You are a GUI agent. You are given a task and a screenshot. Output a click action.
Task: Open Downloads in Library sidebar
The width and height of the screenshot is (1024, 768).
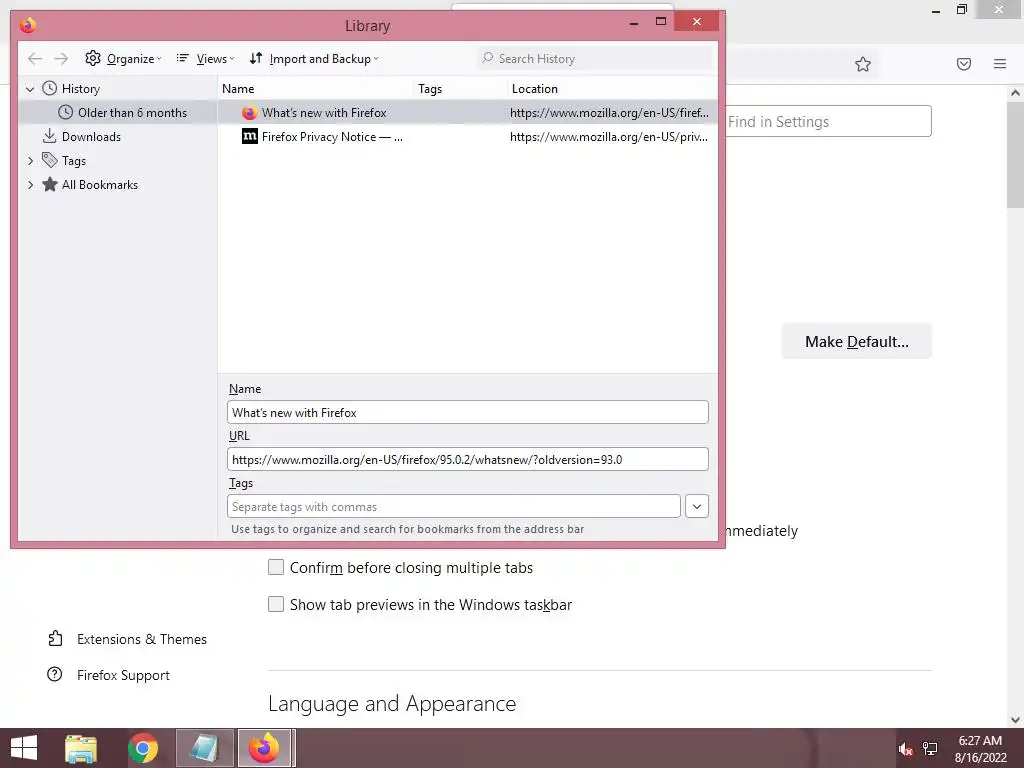click(82, 136)
